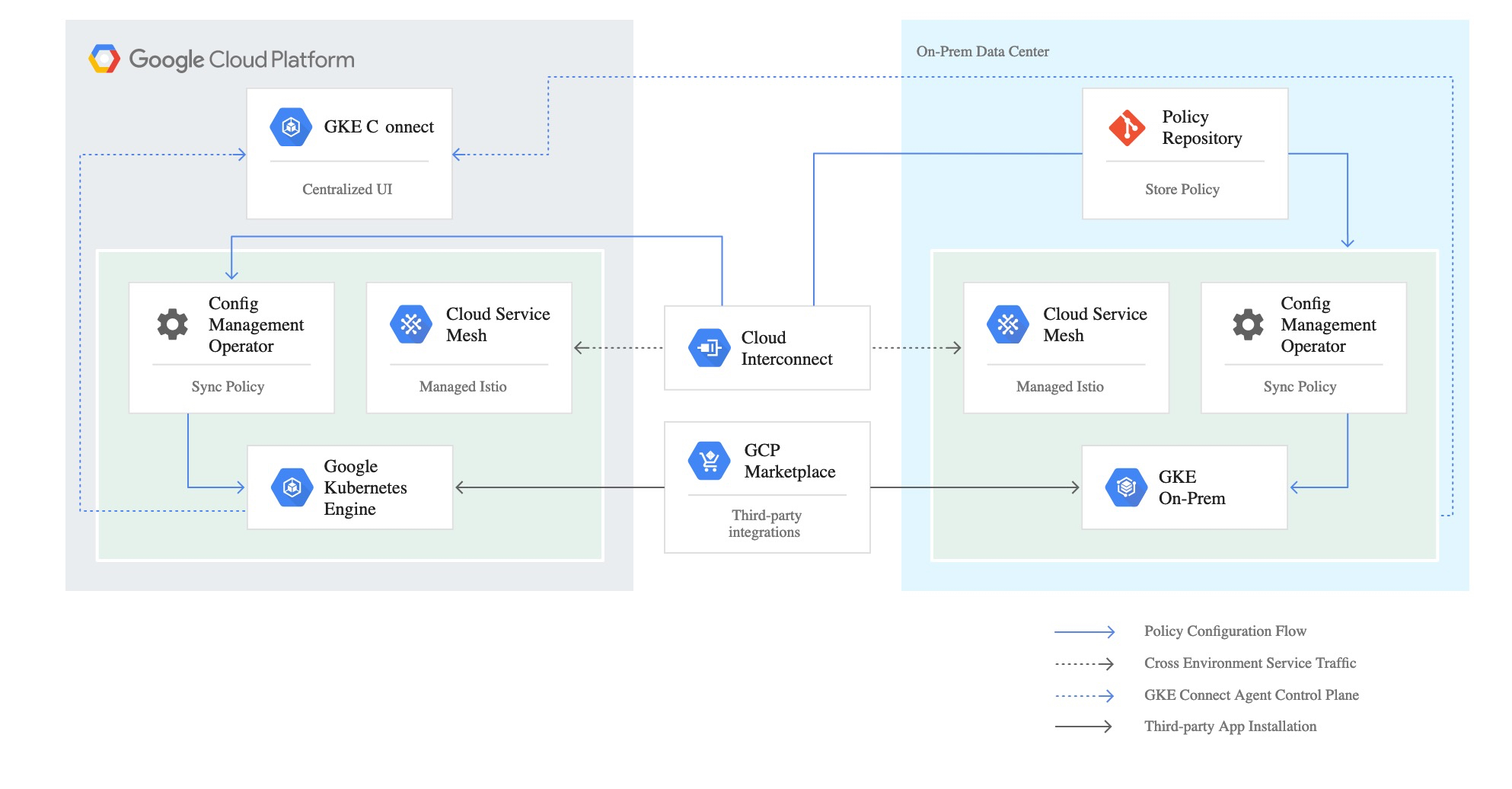Select Cross Environment Service Traffic legend label

(1249, 663)
